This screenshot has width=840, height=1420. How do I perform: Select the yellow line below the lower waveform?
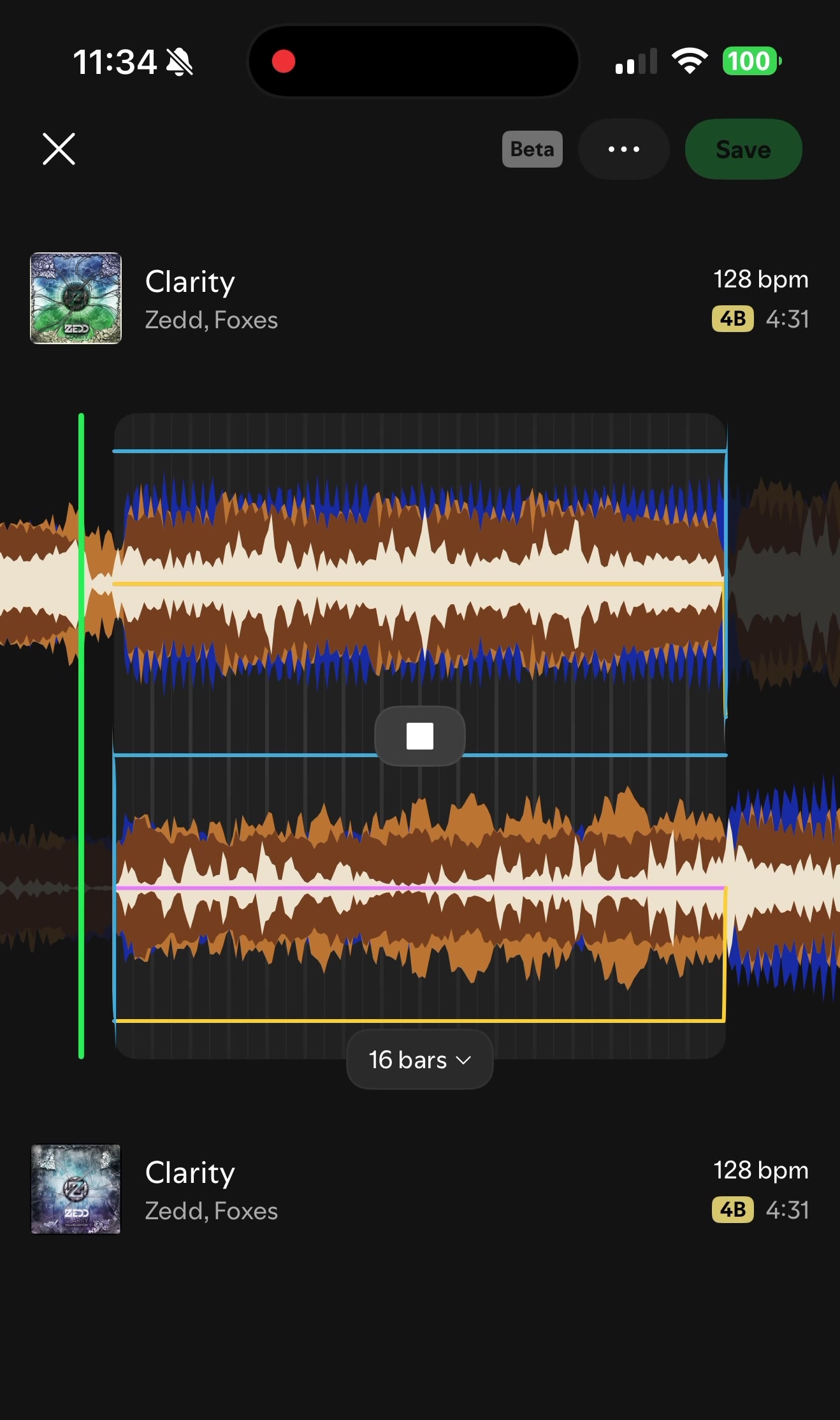point(419,1021)
